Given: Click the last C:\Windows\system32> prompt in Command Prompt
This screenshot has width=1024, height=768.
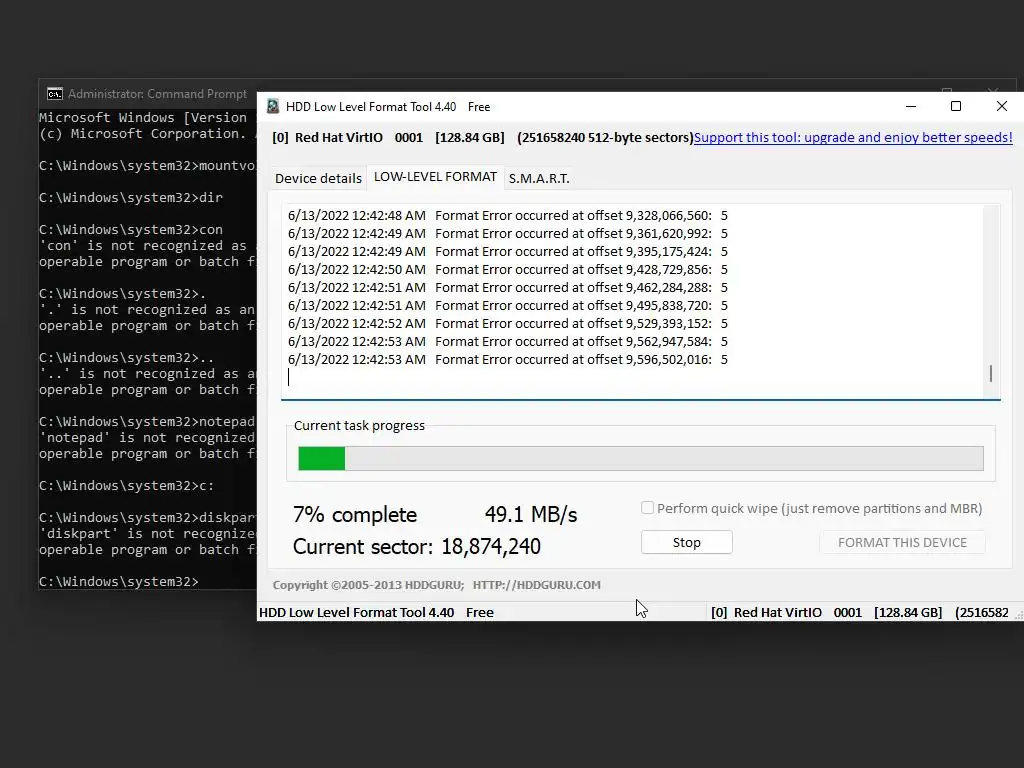Looking at the screenshot, I should click(x=118, y=581).
